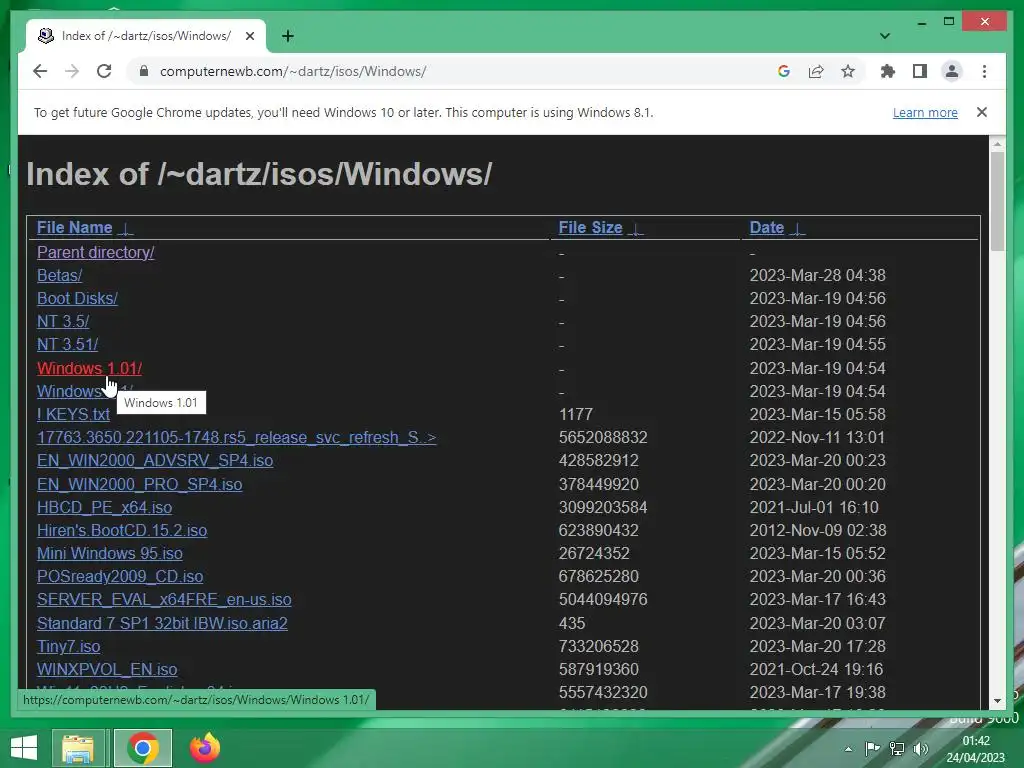
Task: Click the address bar URL
Action: [293, 71]
